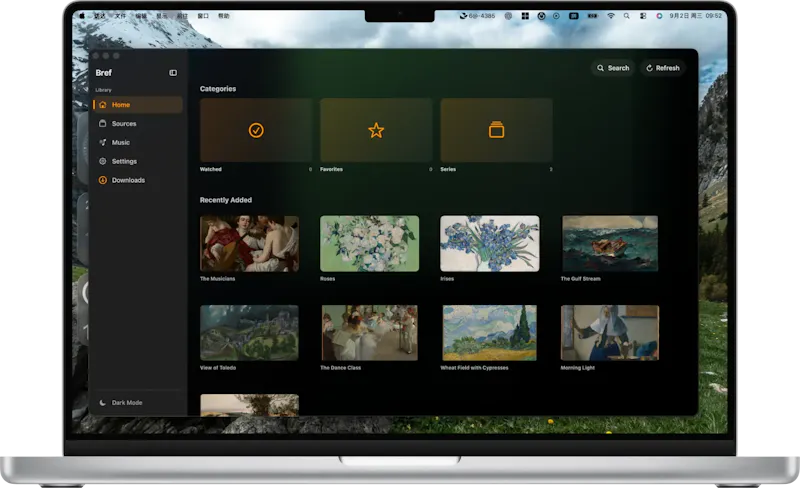Click the Categories heading
Screen dimensions: 800x488
click(218, 89)
